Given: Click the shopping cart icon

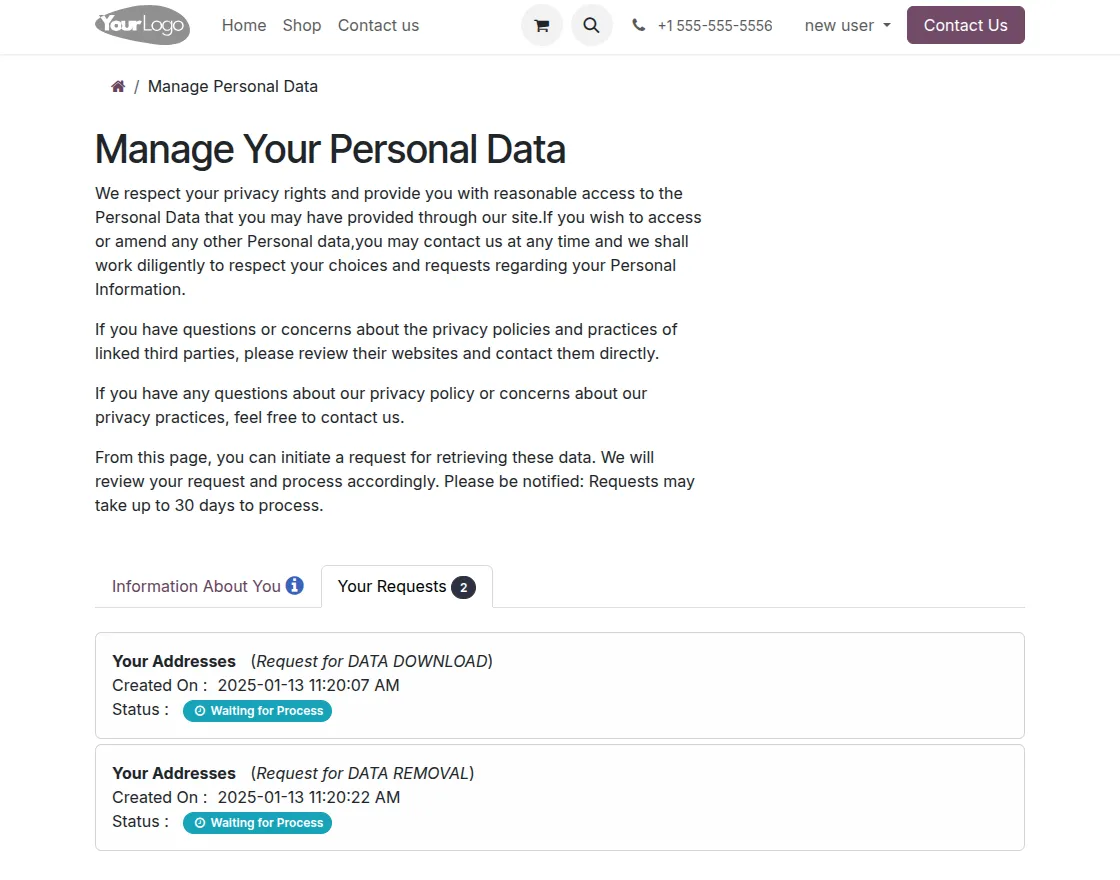Looking at the screenshot, I should pos(542,26).
